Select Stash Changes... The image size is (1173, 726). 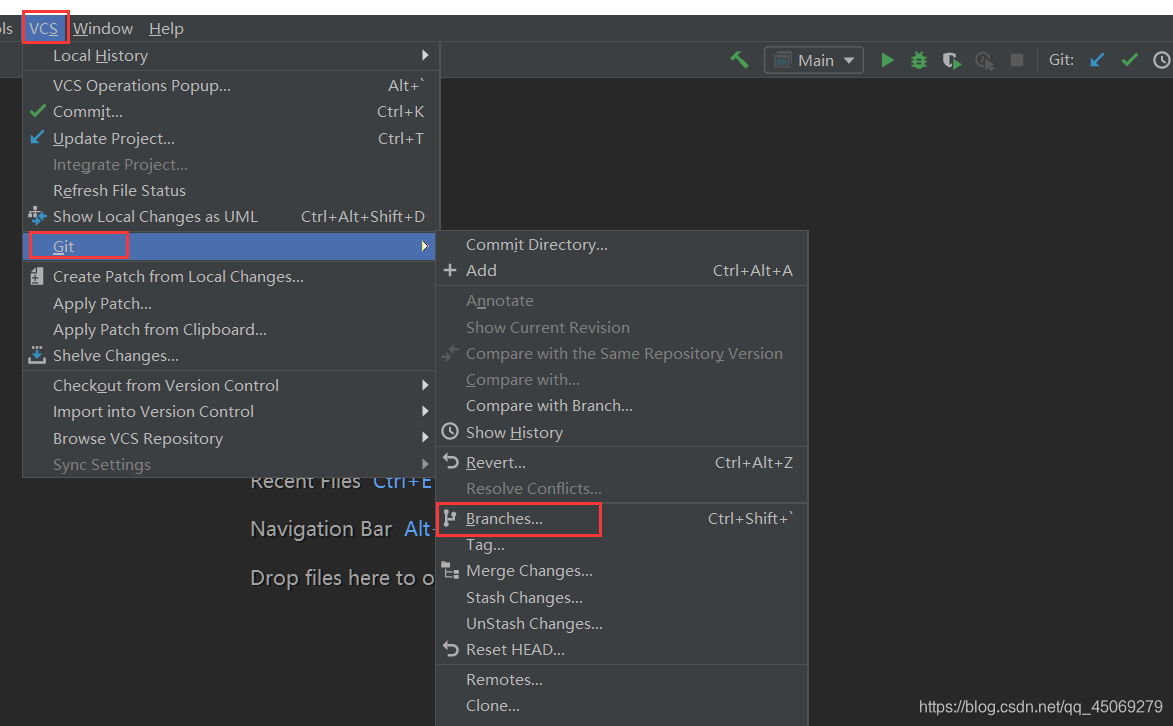[622, 597]
